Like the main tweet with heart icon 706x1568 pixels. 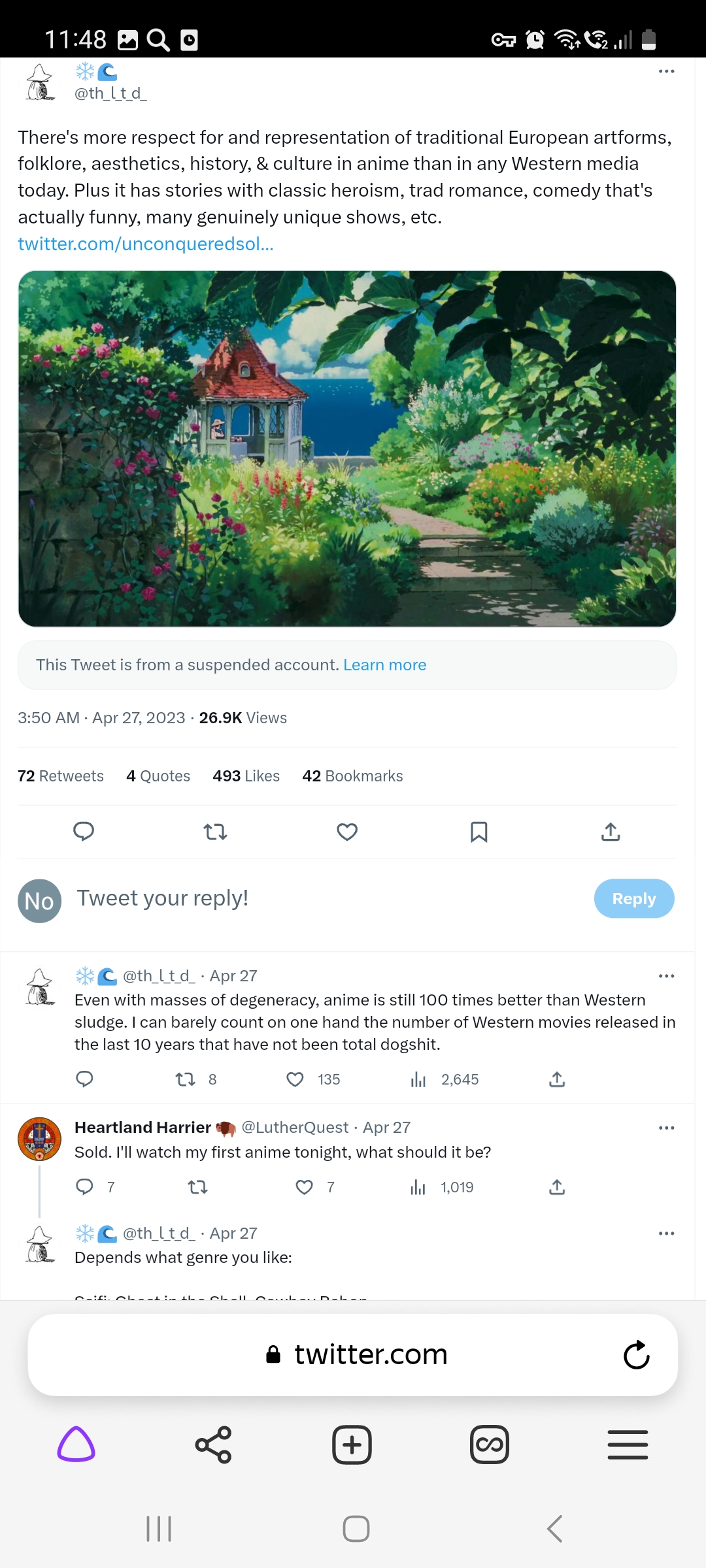(347, 832)
